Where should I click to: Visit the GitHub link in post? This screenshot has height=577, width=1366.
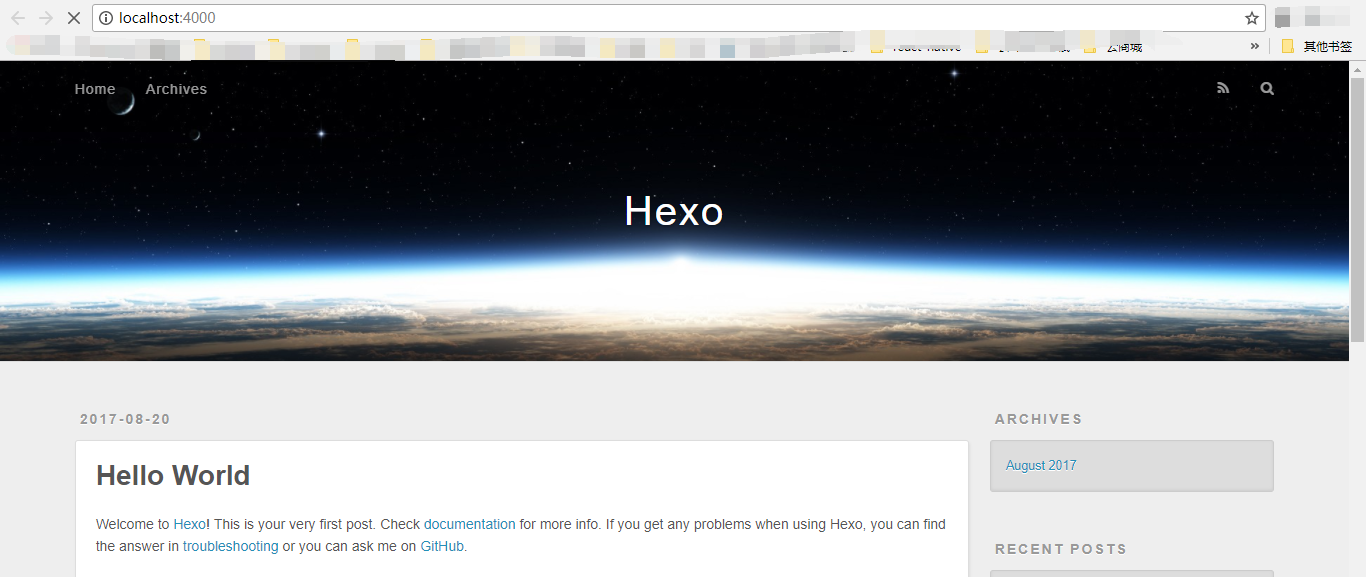441,546
